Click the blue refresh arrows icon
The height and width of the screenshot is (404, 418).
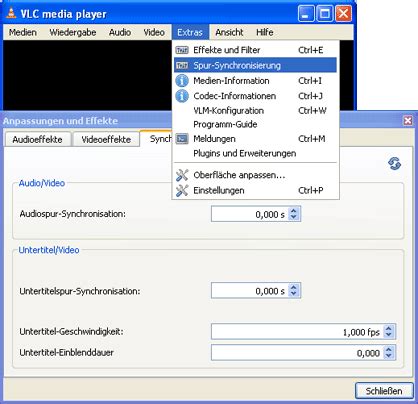click(x=394, y=164)
